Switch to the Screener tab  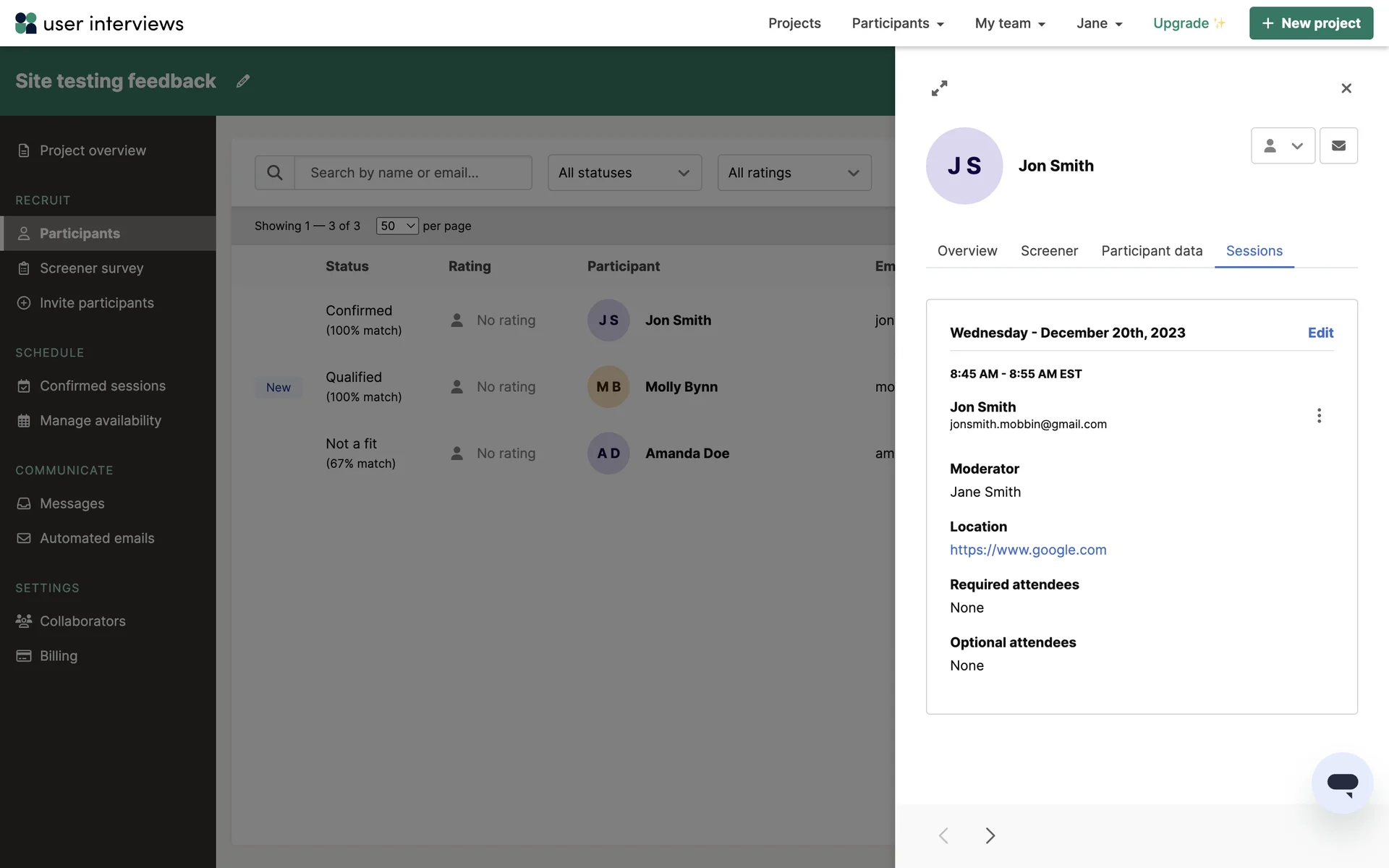(x=1049, y=251)
